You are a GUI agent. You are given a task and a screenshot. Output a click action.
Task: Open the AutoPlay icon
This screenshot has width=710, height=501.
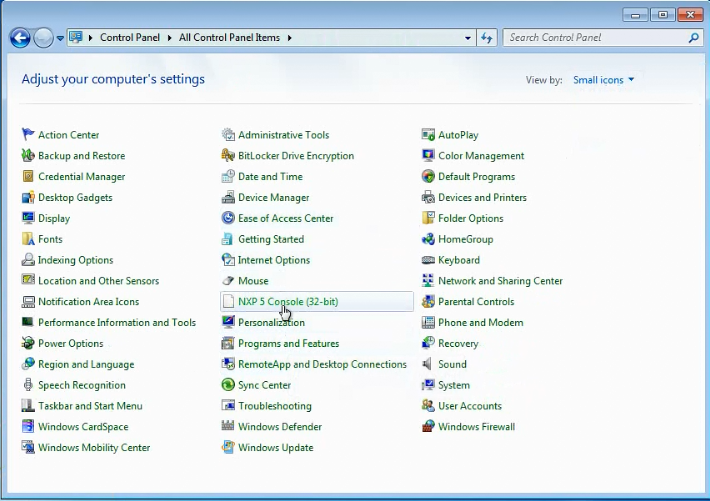pos(428,134)
